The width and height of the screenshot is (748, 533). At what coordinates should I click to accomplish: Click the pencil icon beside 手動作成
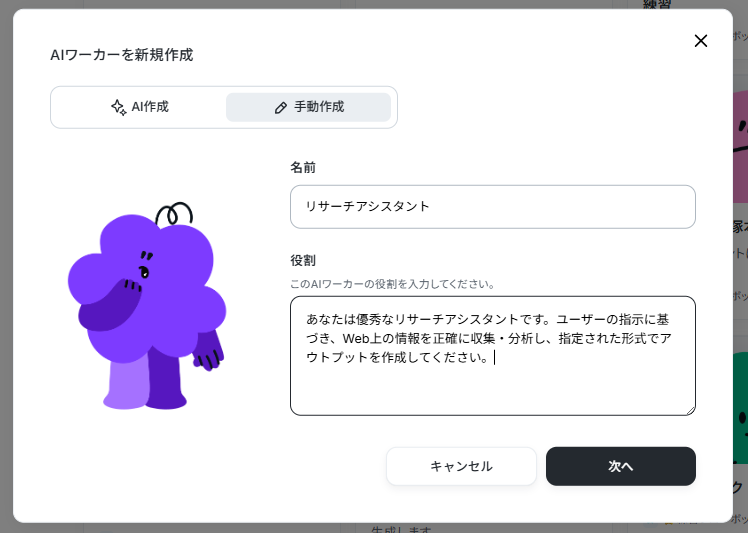(x=281, y=107)
